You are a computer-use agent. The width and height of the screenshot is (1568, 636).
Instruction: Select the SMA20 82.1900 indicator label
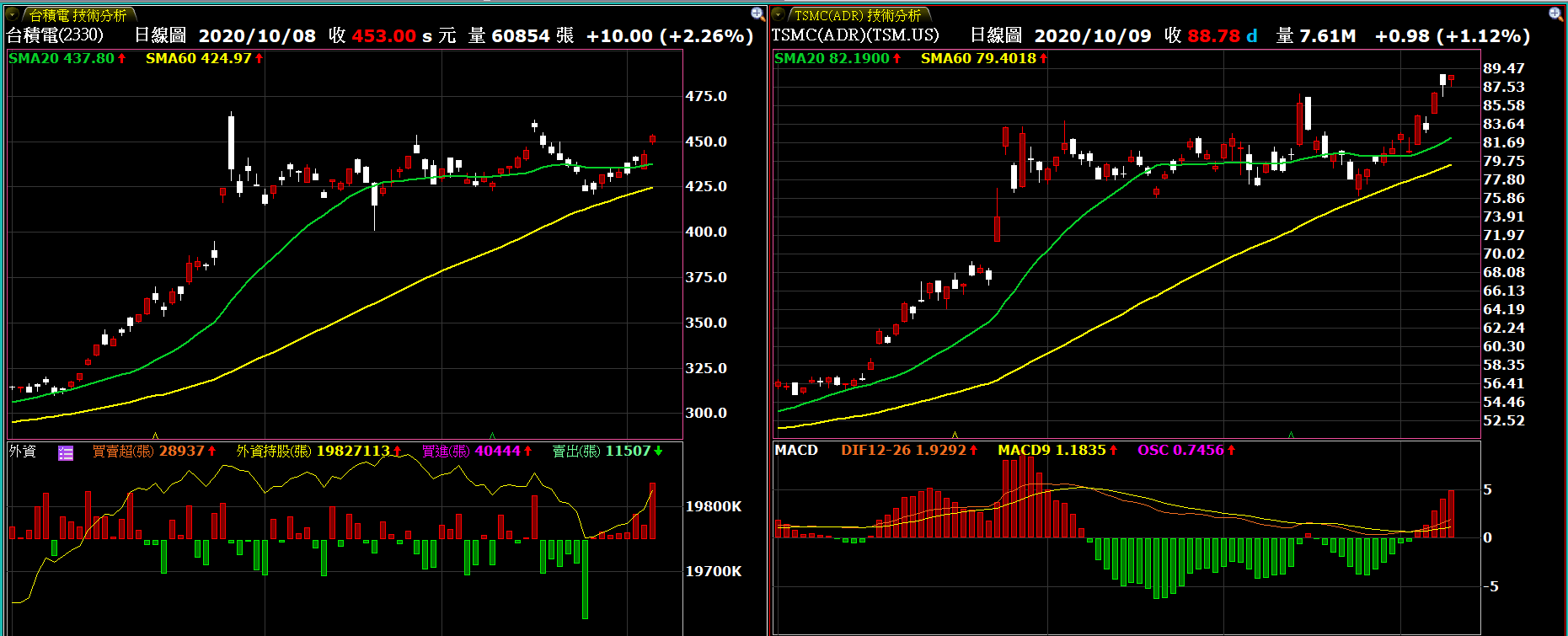[x=838, y=58]
